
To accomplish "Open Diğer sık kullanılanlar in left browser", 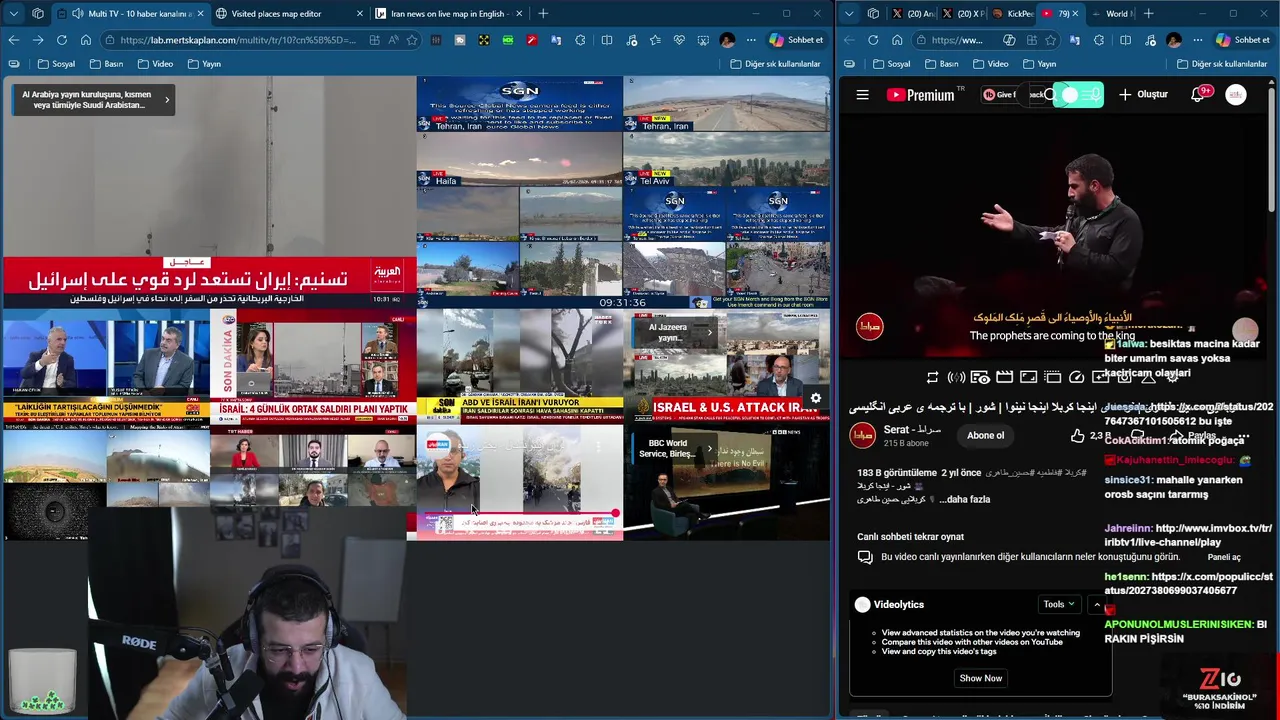I will tap(775, 64).
